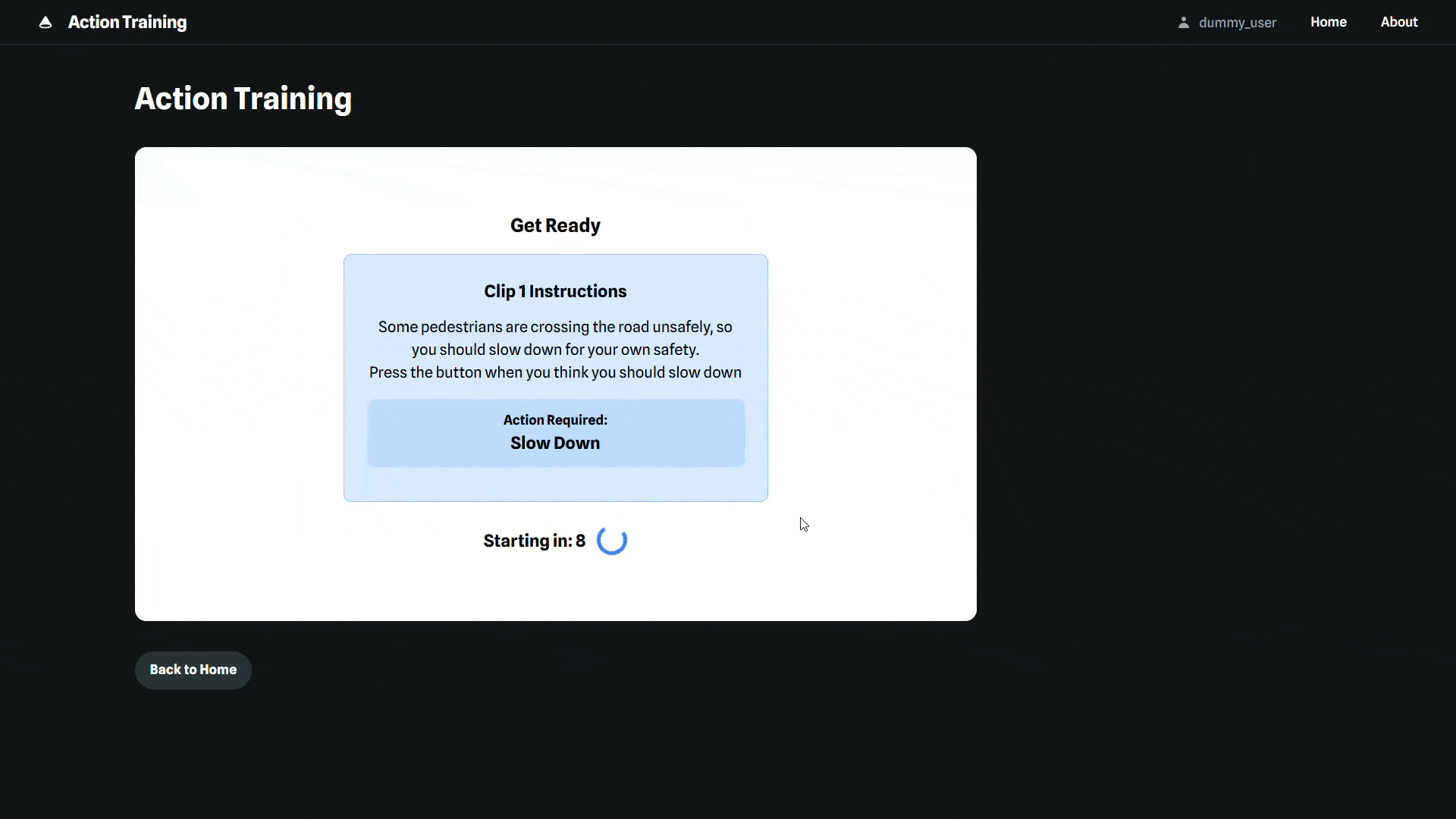Screen dimensions: 1456x819
Task: Select the Clip 1 Instructions title
Action: (x=555, y=291)
